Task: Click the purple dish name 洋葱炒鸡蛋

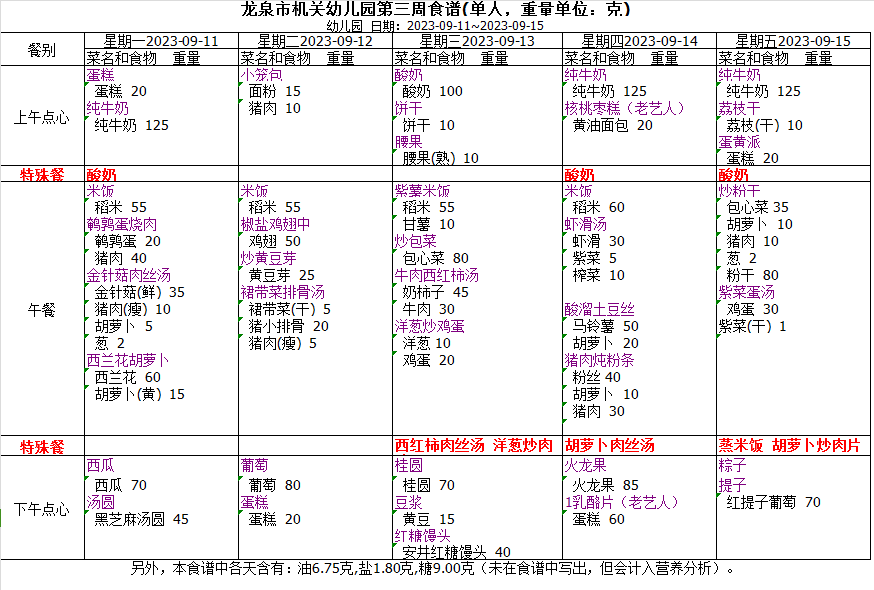Action: click(429, 326)
